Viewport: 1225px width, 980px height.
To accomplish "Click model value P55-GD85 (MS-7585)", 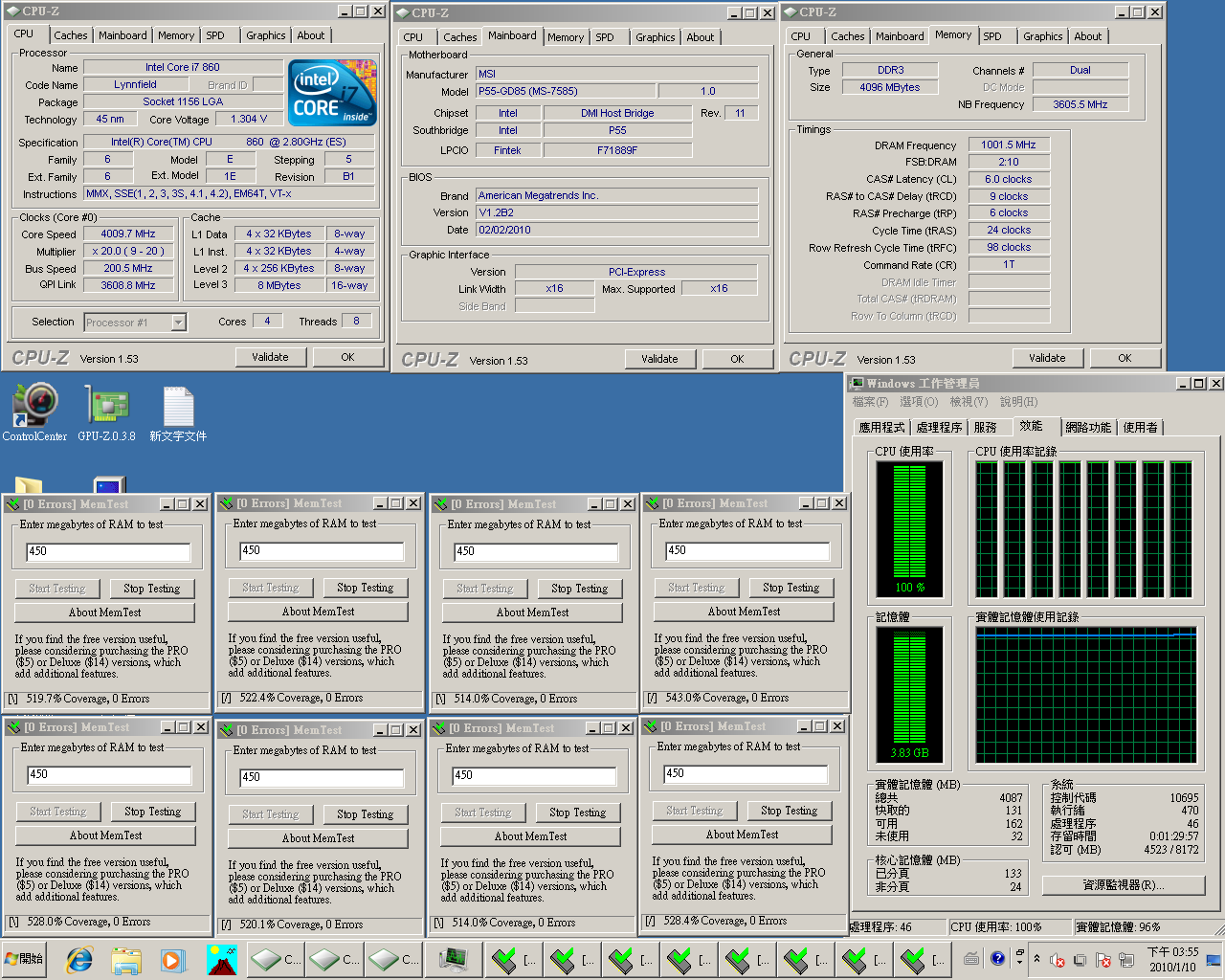I will coord(566,91).
